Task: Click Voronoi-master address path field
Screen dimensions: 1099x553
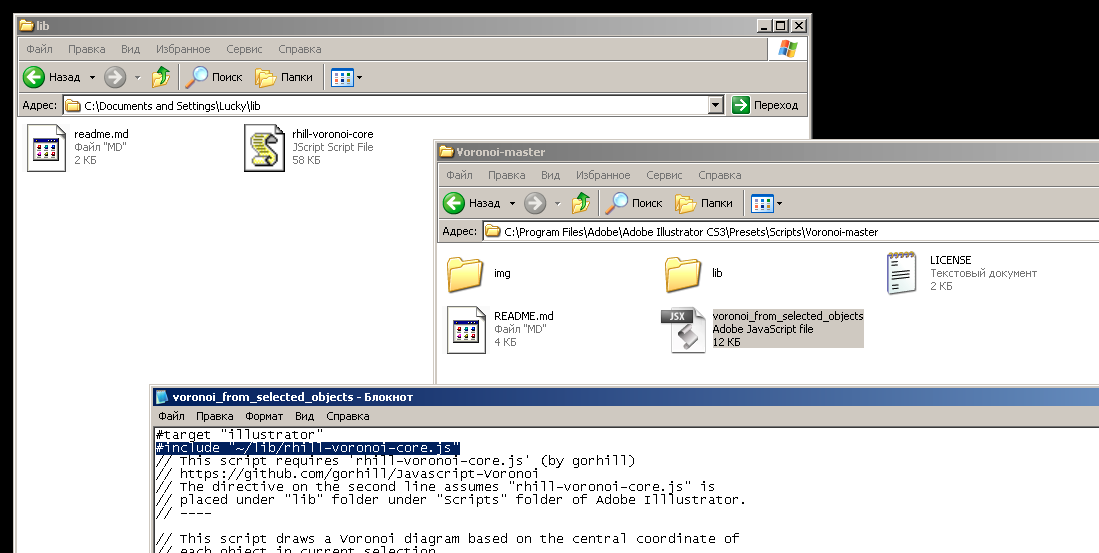Action: point(791,231)
